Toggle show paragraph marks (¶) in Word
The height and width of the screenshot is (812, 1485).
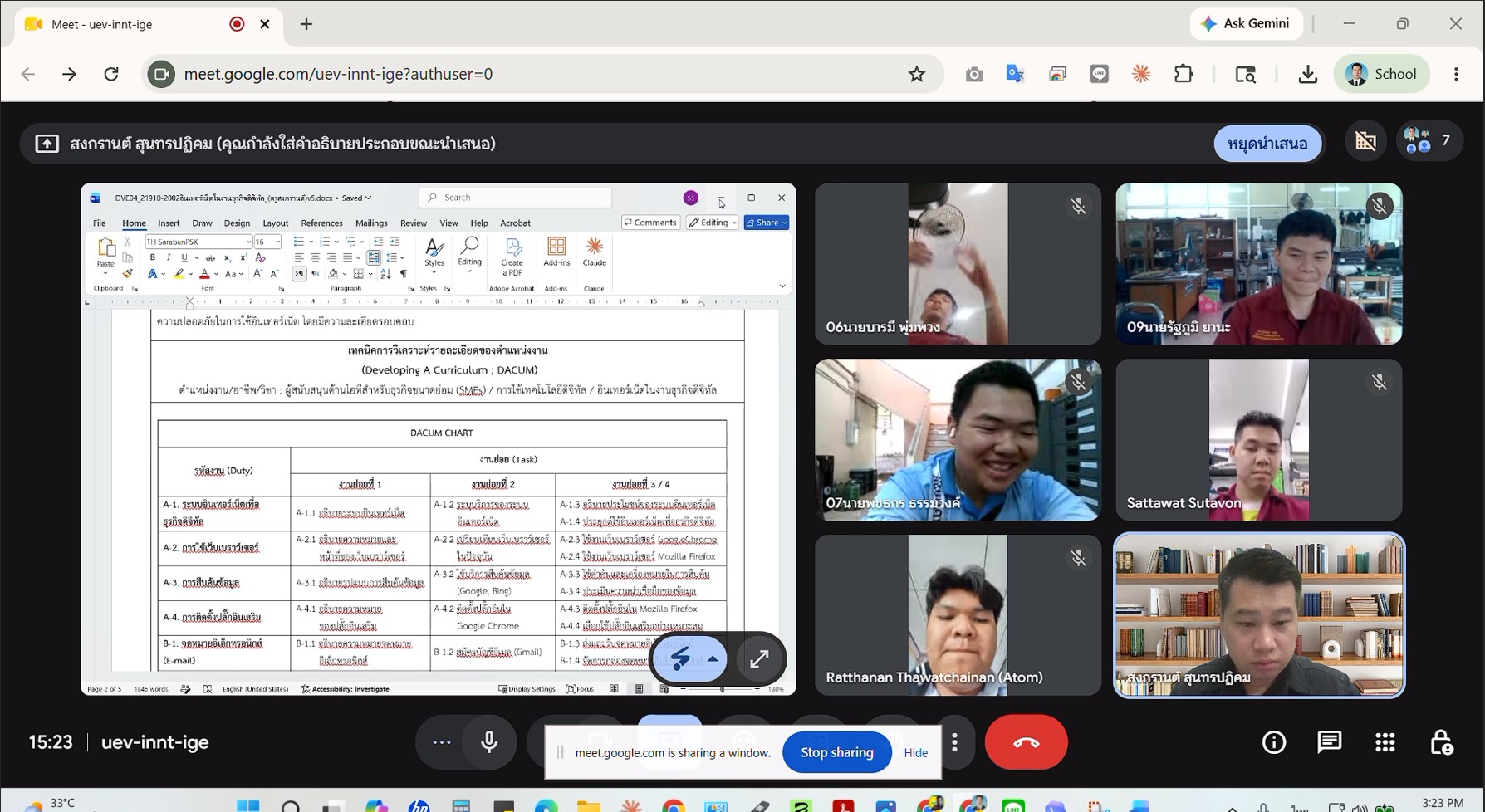pos(403,274)
